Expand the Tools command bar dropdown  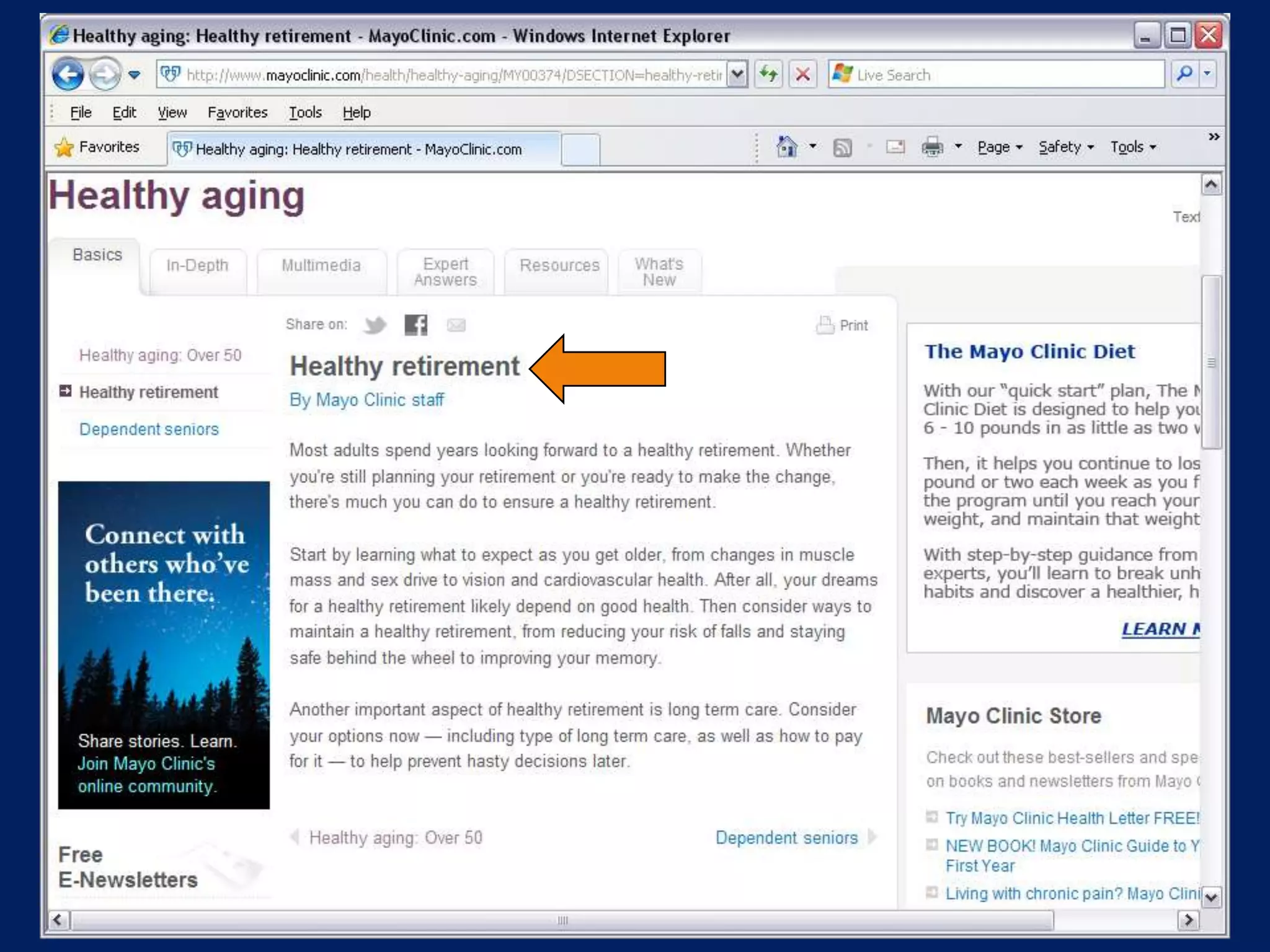1133,148
